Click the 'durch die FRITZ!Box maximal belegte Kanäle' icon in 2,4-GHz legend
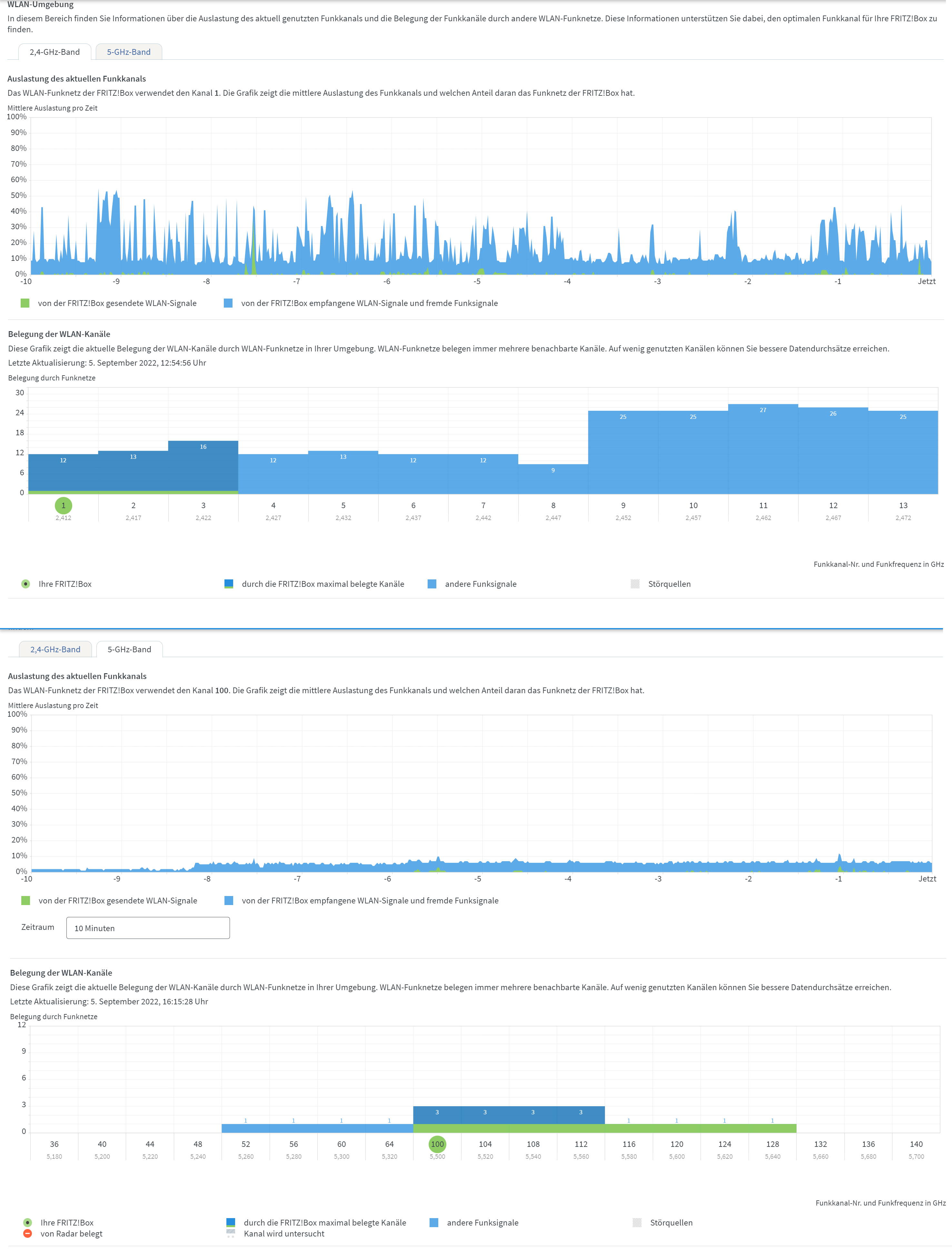The height and width of the screenshot is (1251, 952). pyautogui.click(x=229, y=584)
